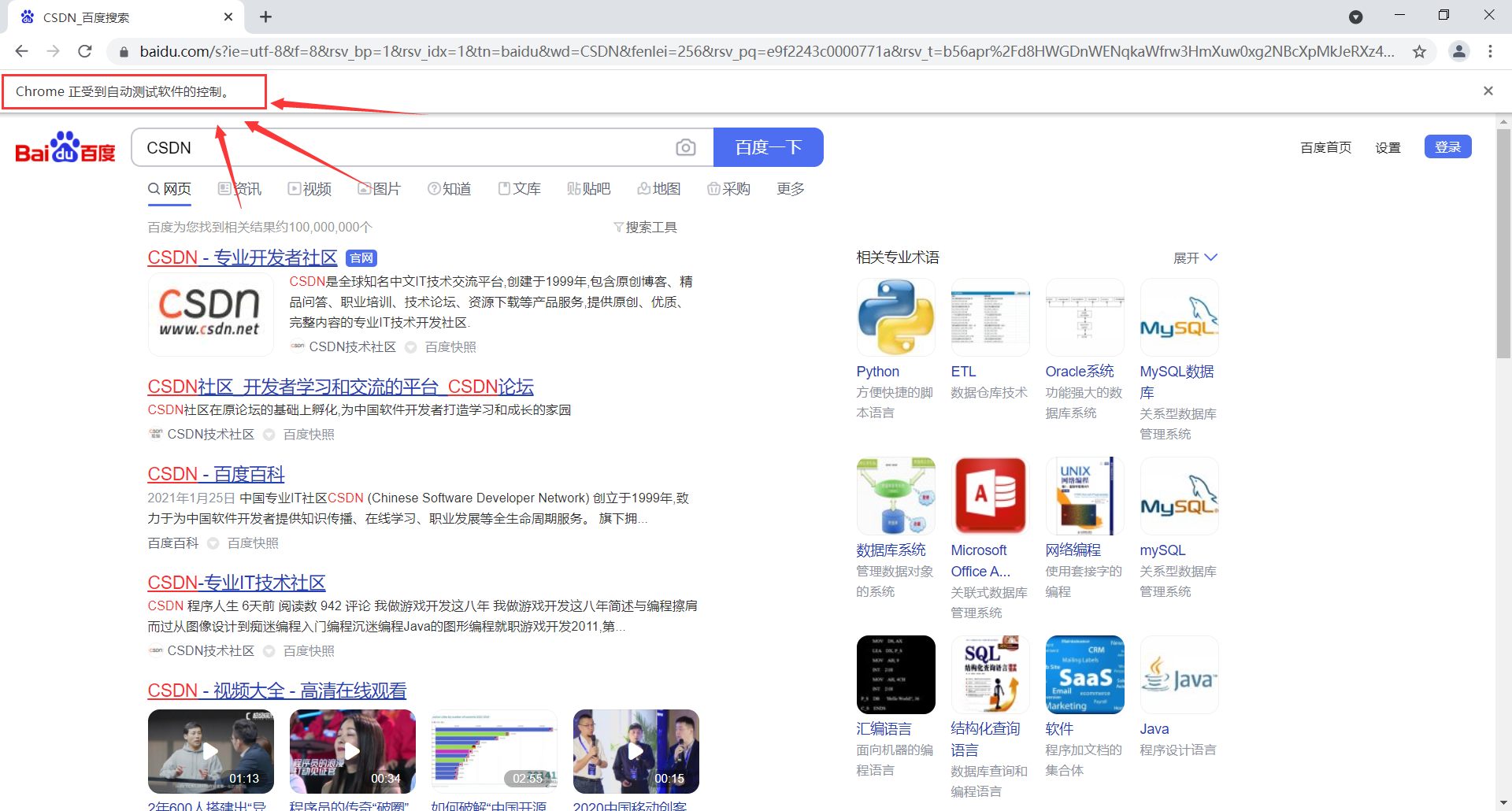The image size is (1512, 811).
Task: Click the CSDN www.csdn.net logo thumbnail
Action: (210, 315)
